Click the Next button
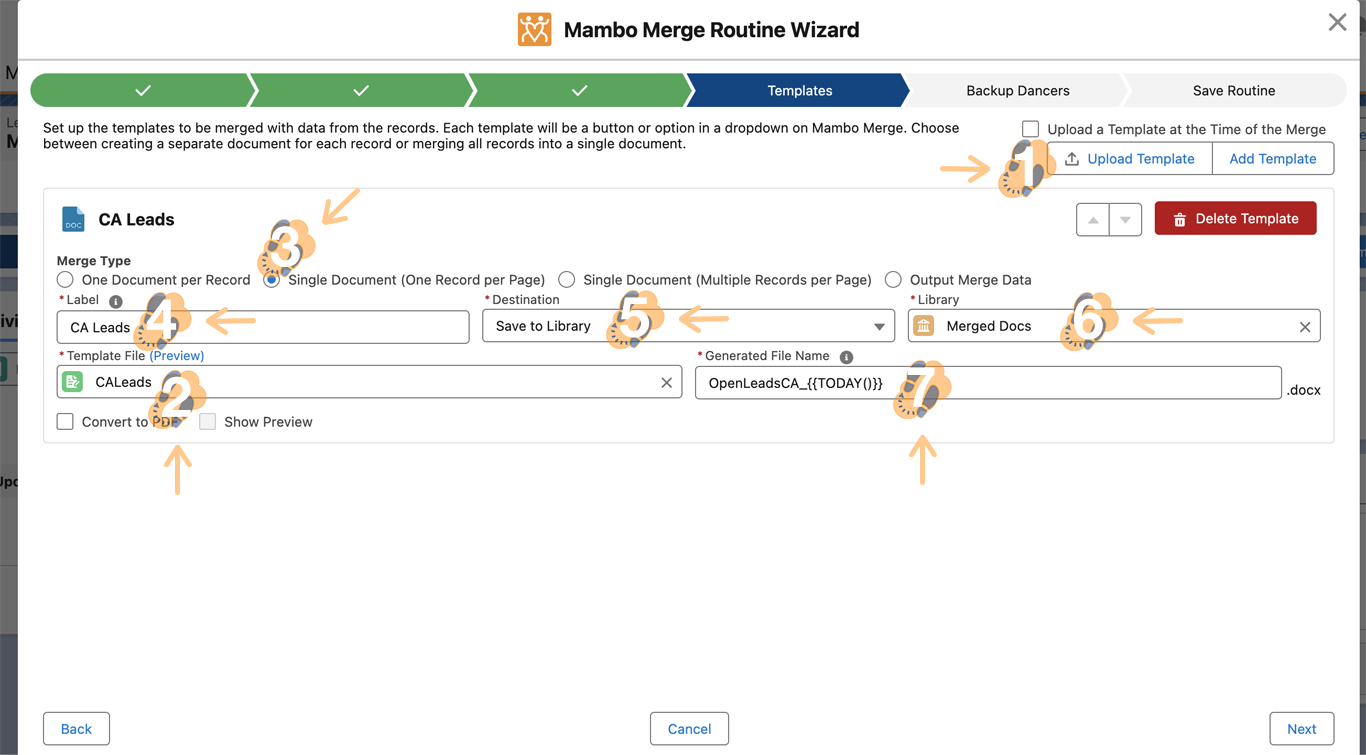 click(x=1301, y=729)
